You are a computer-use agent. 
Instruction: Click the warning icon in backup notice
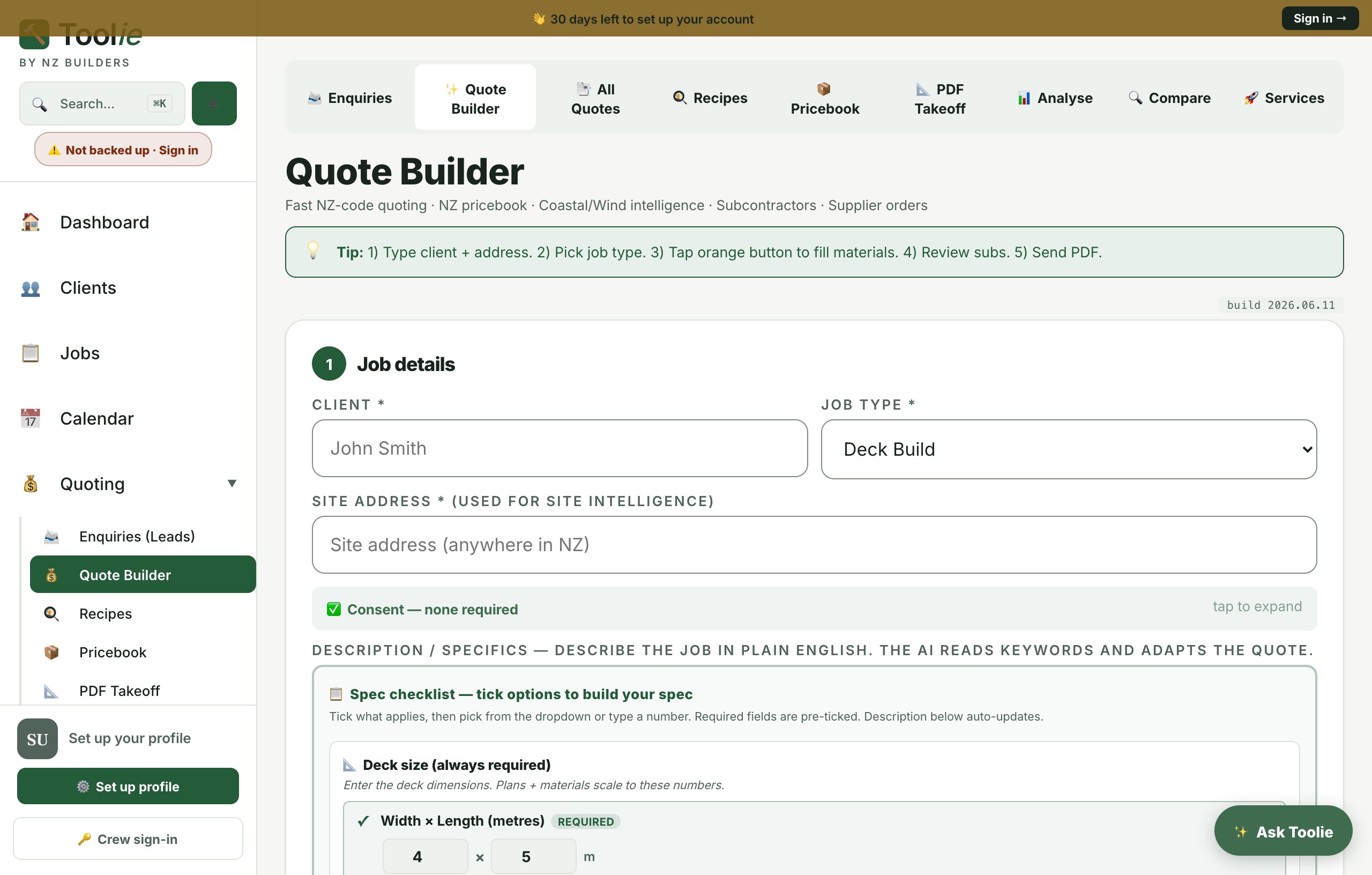(x=54, y=150)
